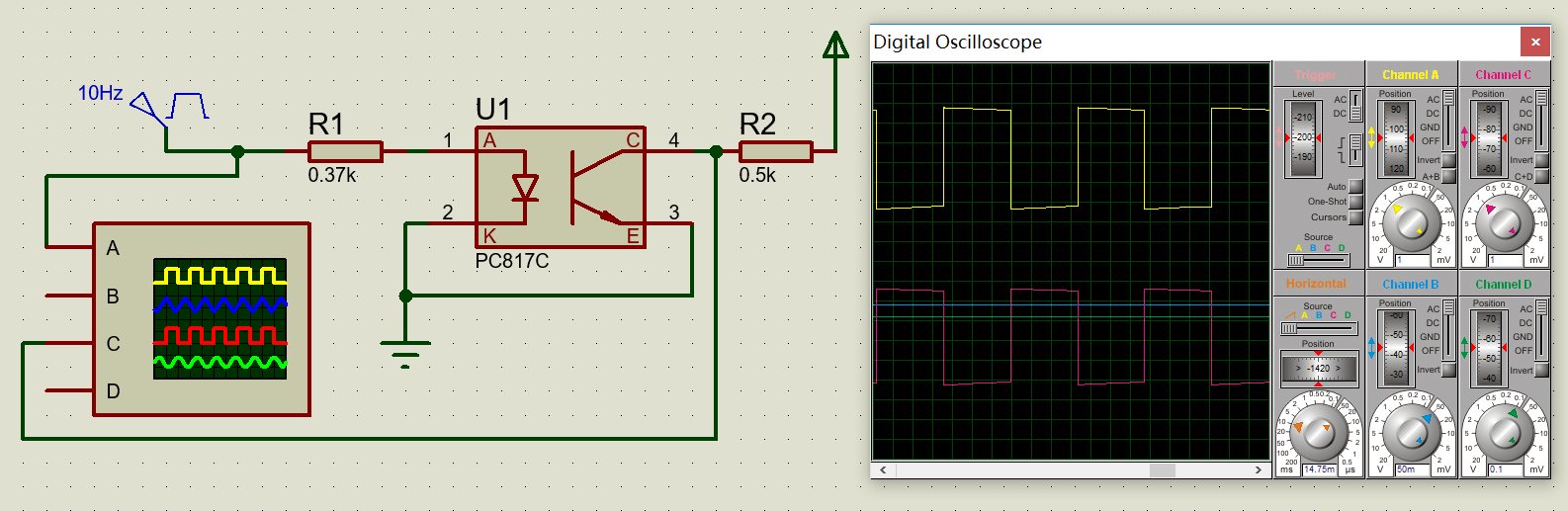Select the 10Hz pulse generator symbol
Screen dimensions: 1568x511
pos(169,107)
